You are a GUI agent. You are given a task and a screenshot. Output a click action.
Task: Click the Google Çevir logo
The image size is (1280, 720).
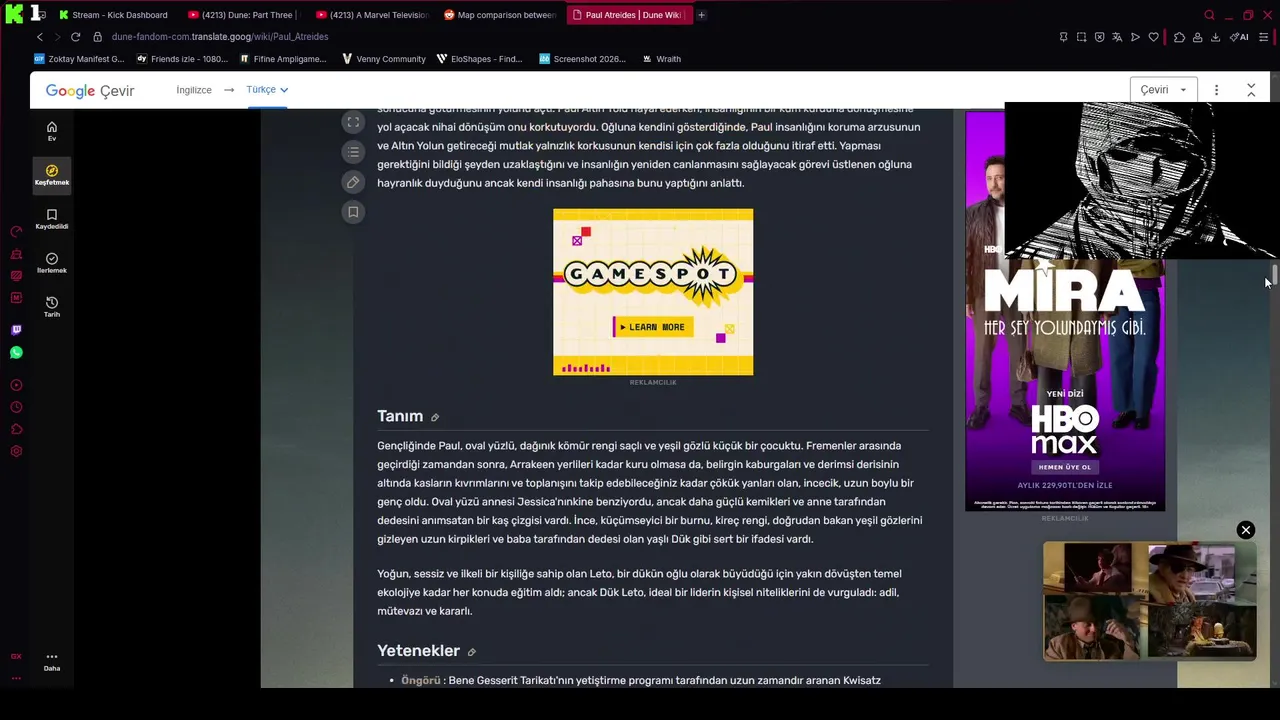tap(90, 91)
